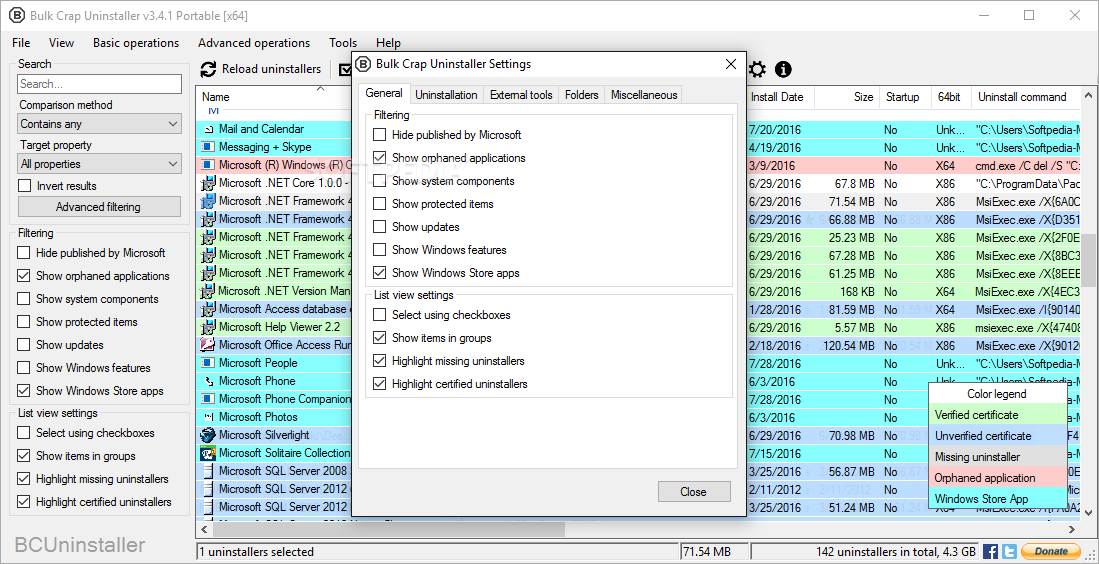Open the Advanced operations menu

click(x=254, y=43)
